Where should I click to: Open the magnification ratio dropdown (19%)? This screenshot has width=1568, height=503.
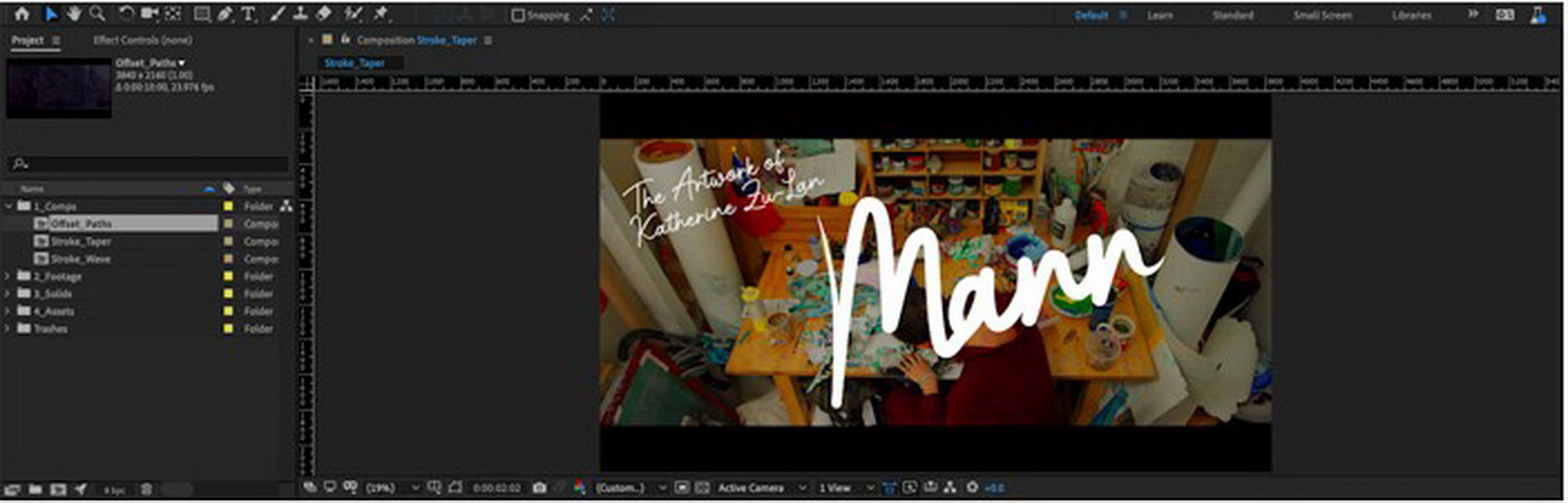pos(392,487)
